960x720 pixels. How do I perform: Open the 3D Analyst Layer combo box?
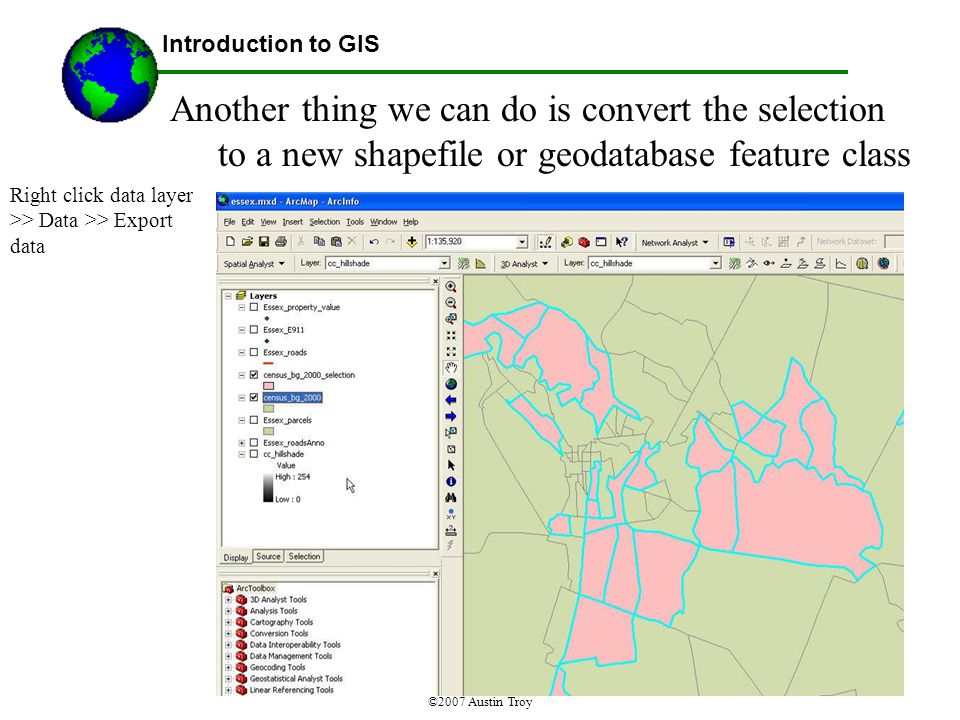tap(654, 263)
